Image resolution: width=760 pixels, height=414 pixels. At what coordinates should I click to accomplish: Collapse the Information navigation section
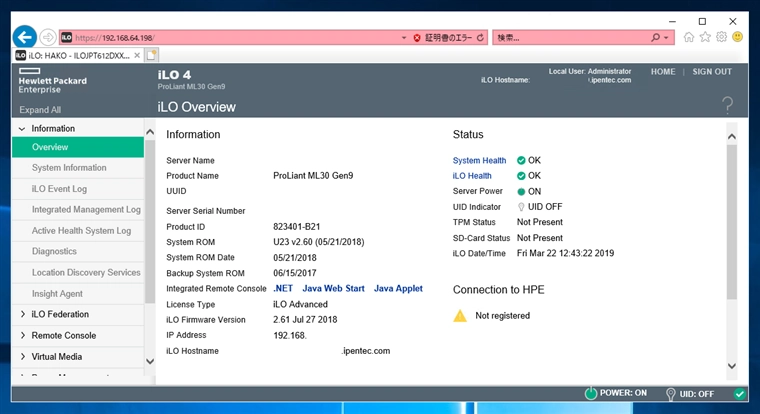tap(22, 129)
